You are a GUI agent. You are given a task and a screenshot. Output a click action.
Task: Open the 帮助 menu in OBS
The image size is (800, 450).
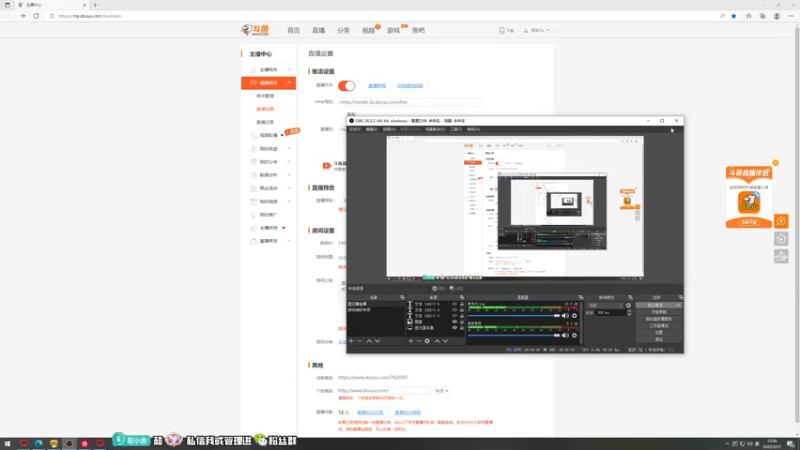(x=473, y=130)
